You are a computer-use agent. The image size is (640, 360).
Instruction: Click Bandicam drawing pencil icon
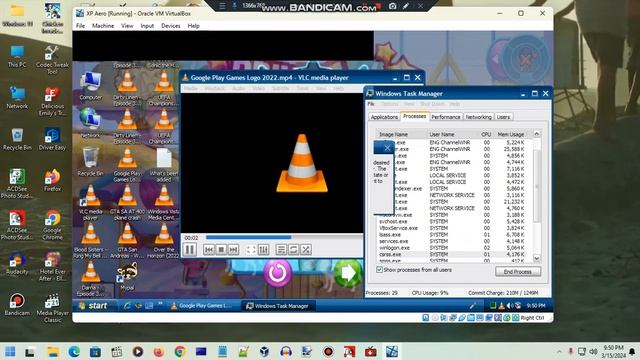[x=406, y=6]
